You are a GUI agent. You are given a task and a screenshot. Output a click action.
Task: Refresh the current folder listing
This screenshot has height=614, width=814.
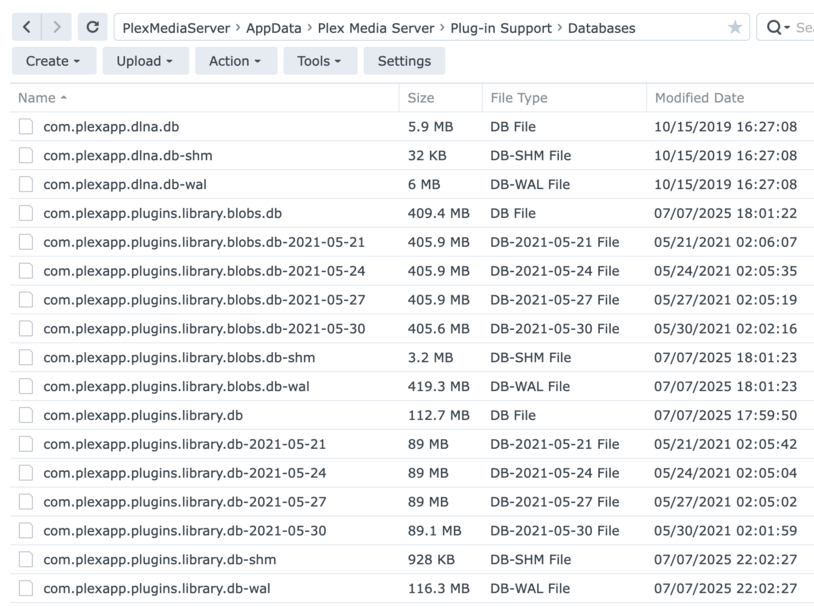(x=92, y=27)
